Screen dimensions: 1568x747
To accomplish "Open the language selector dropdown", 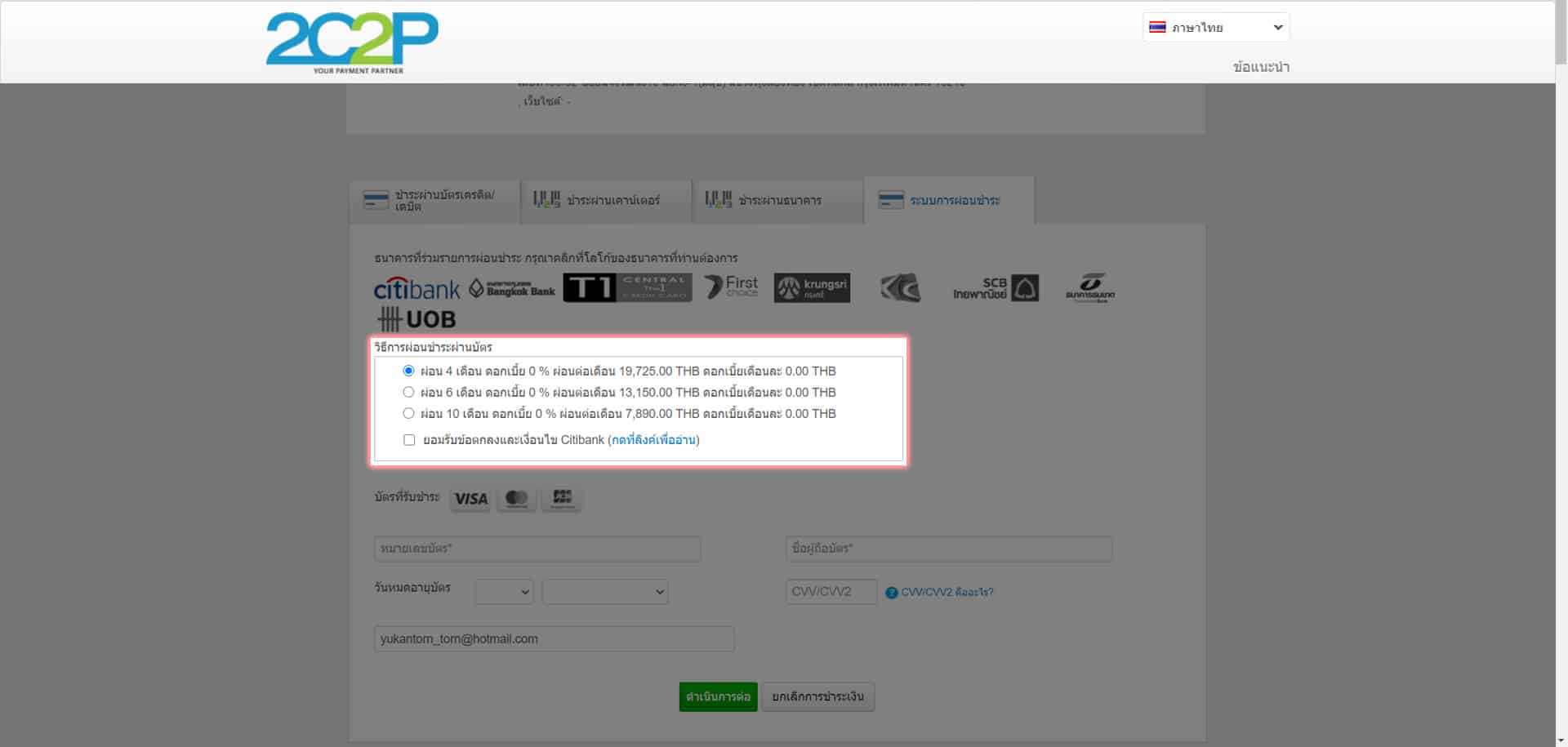I will (x=1215, y=28).
